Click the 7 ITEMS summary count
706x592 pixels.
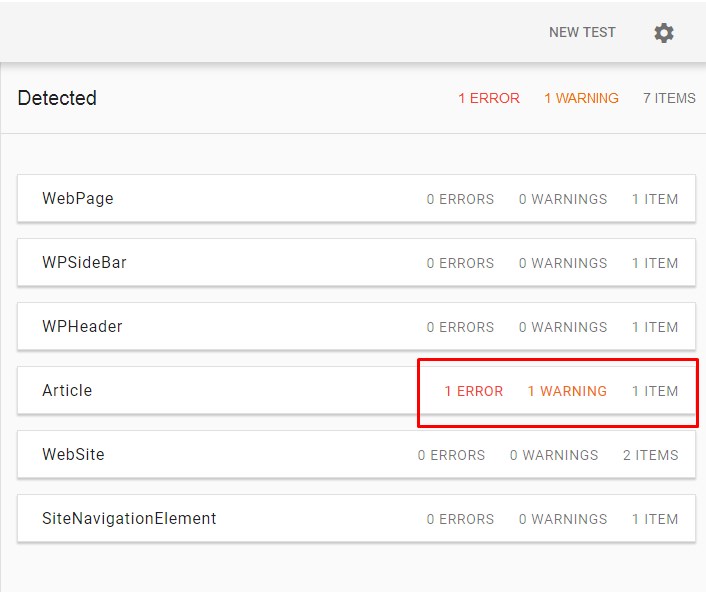(669, 98)
